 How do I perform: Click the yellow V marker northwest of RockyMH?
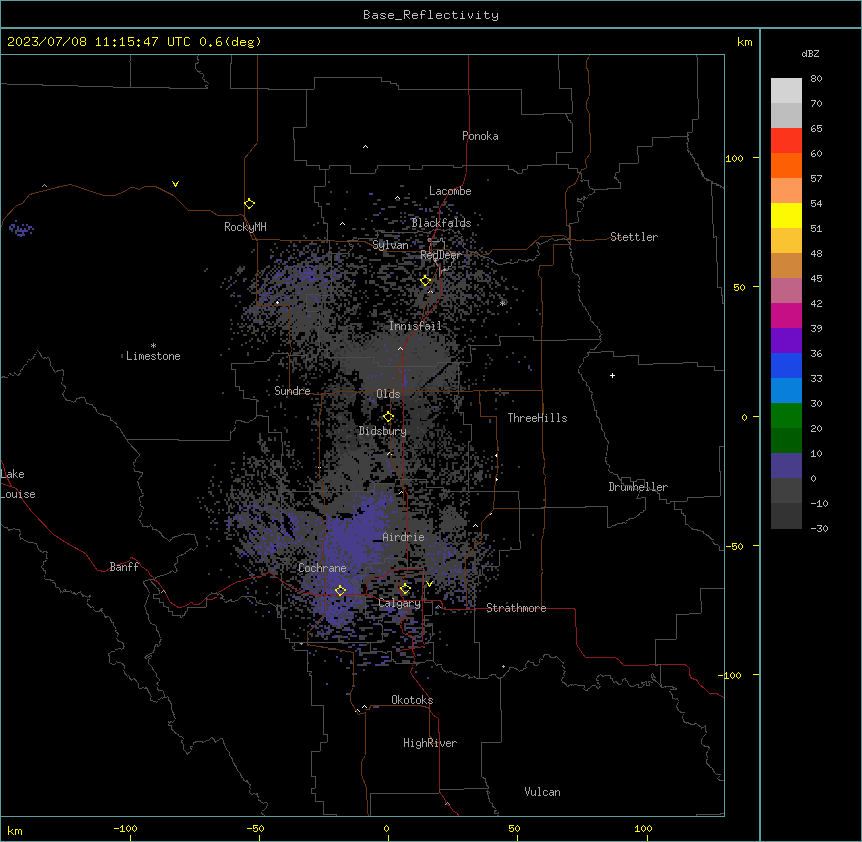click(175, 184)
